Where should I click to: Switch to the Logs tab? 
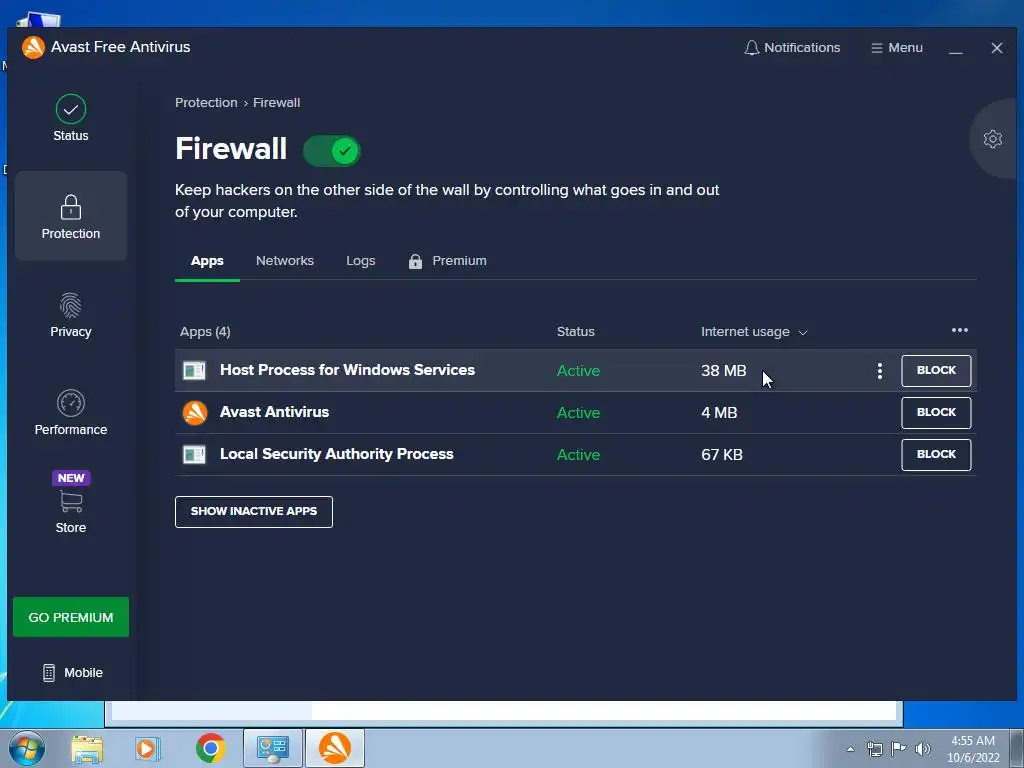[360, 261]
